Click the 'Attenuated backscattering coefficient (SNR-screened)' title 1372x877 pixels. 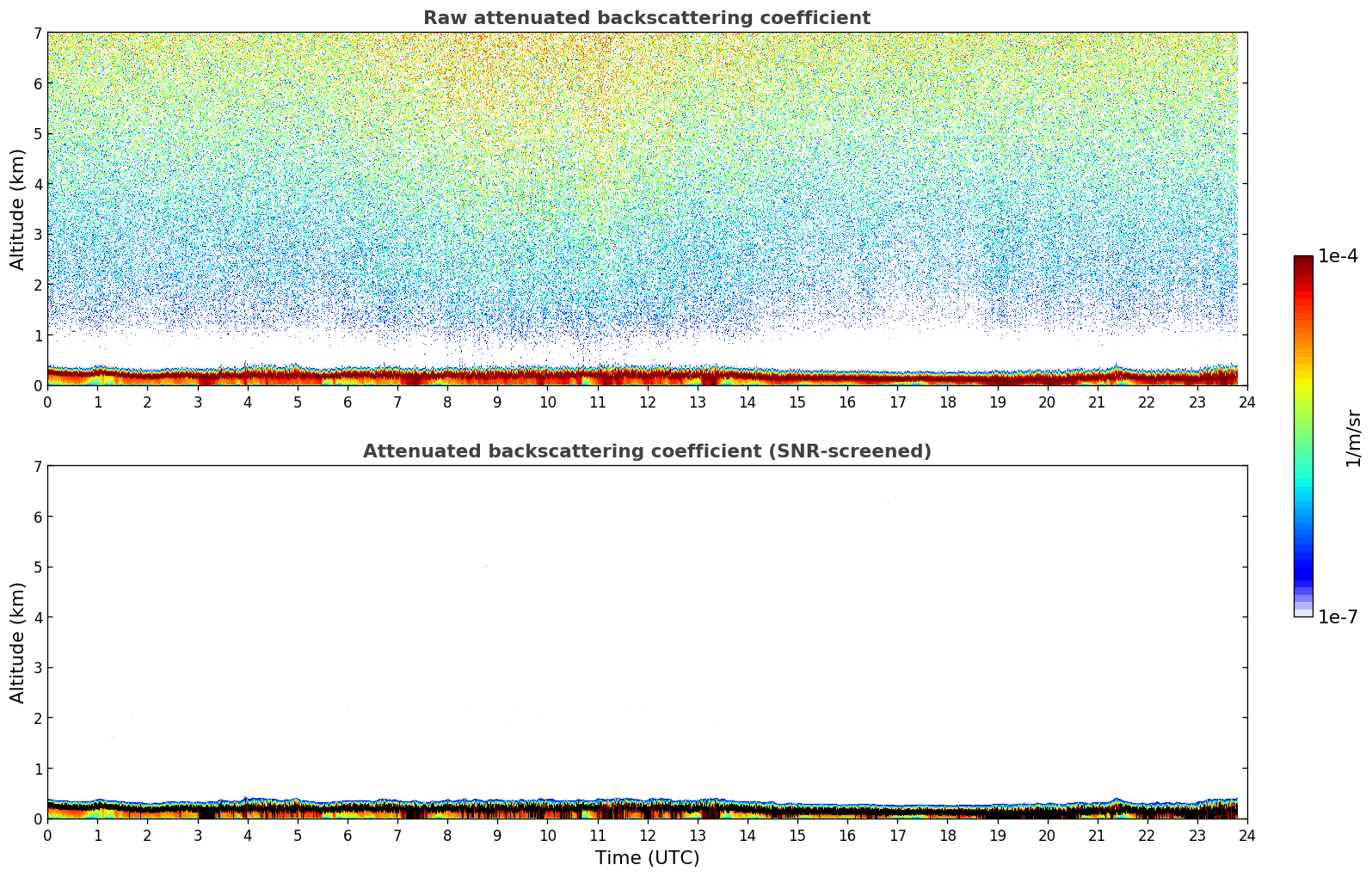click(646, 451)
